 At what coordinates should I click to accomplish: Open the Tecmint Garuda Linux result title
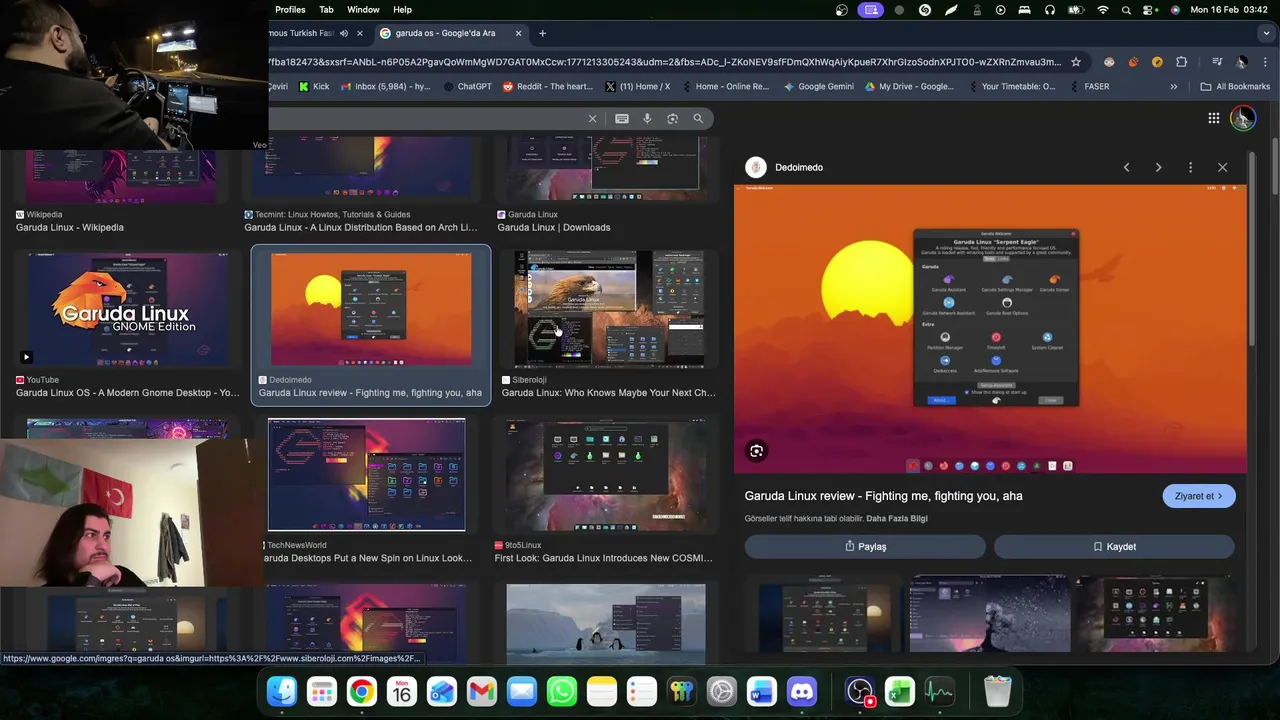pos(361,228)
